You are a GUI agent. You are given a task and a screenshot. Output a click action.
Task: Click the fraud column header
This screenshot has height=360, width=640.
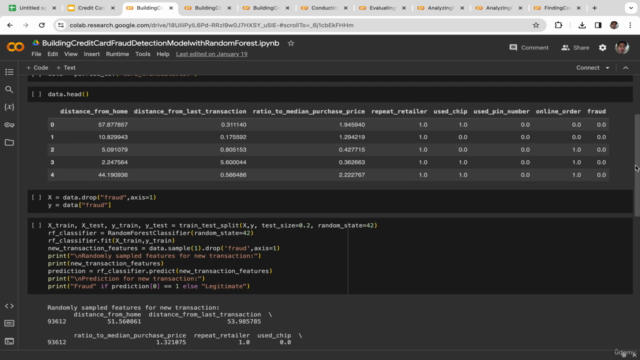[x=596, y=111]
